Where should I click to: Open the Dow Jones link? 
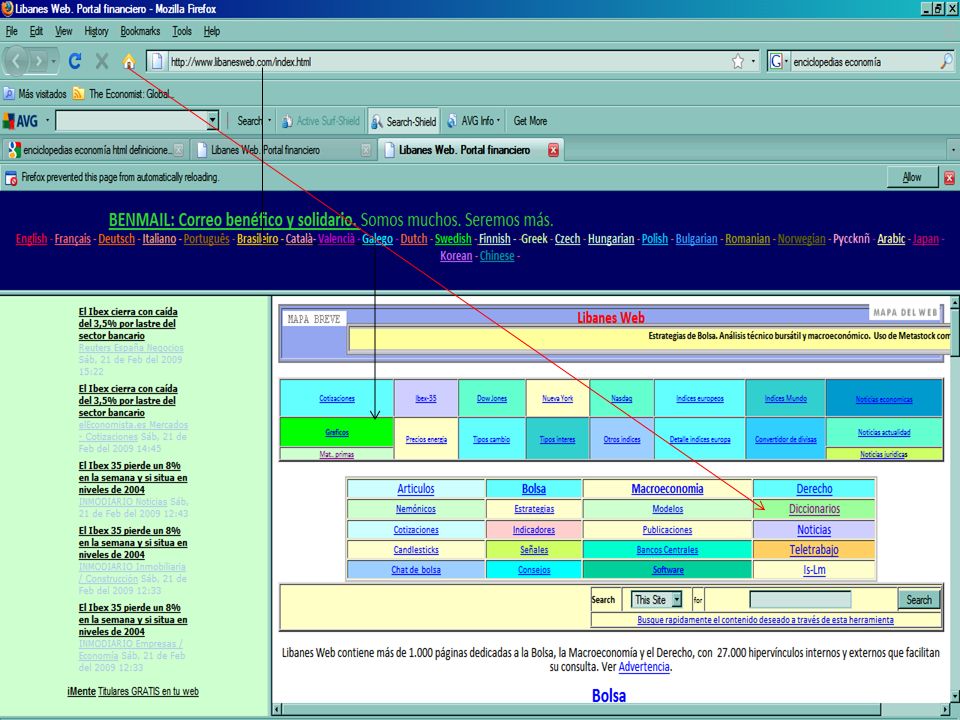(x=492, y=399)
